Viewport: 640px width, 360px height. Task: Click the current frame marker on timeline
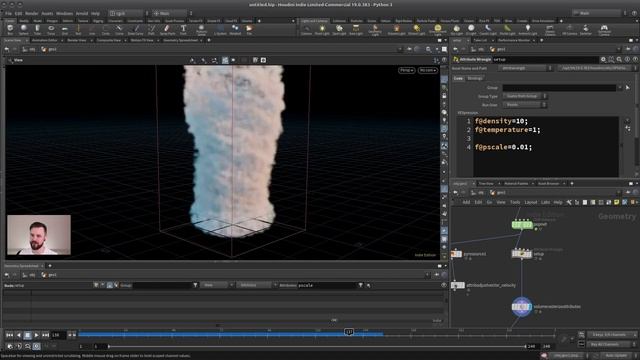coord(349,332)
